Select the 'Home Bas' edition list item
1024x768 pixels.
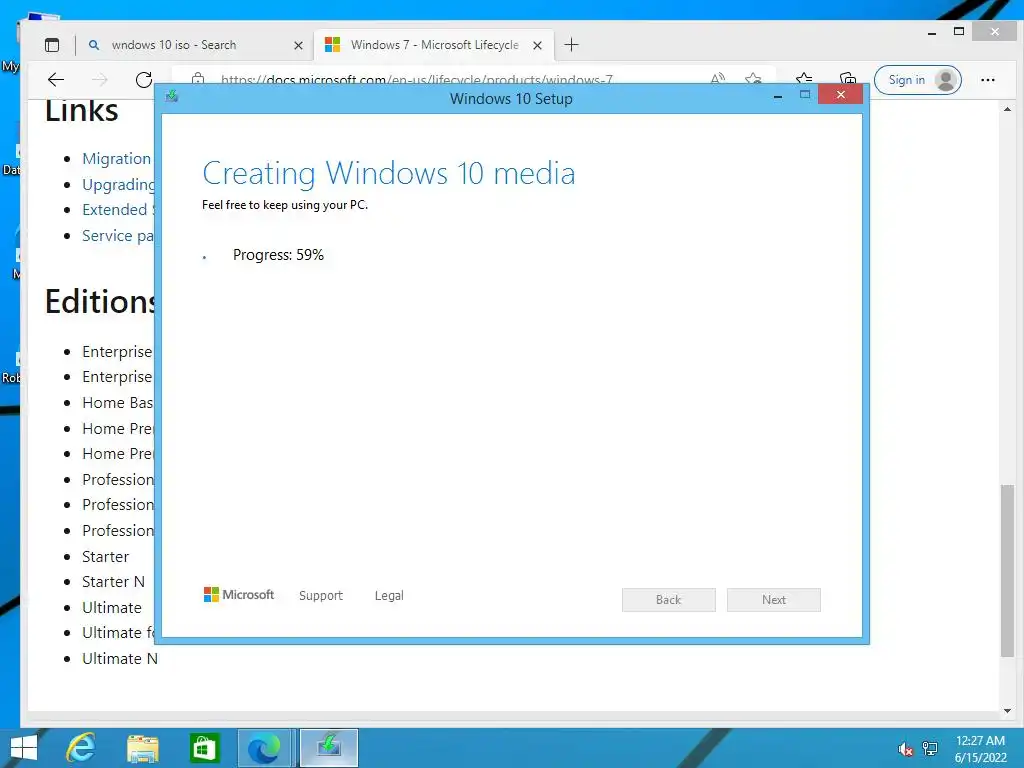click(x=118, y=403)
